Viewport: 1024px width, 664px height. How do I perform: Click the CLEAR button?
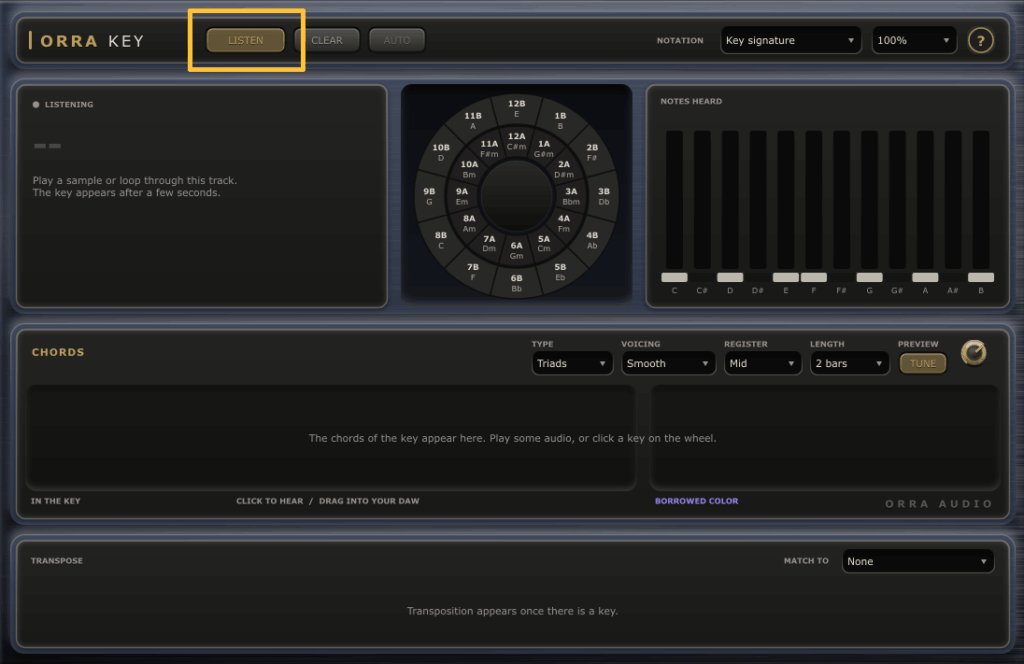tap(327, 40)
